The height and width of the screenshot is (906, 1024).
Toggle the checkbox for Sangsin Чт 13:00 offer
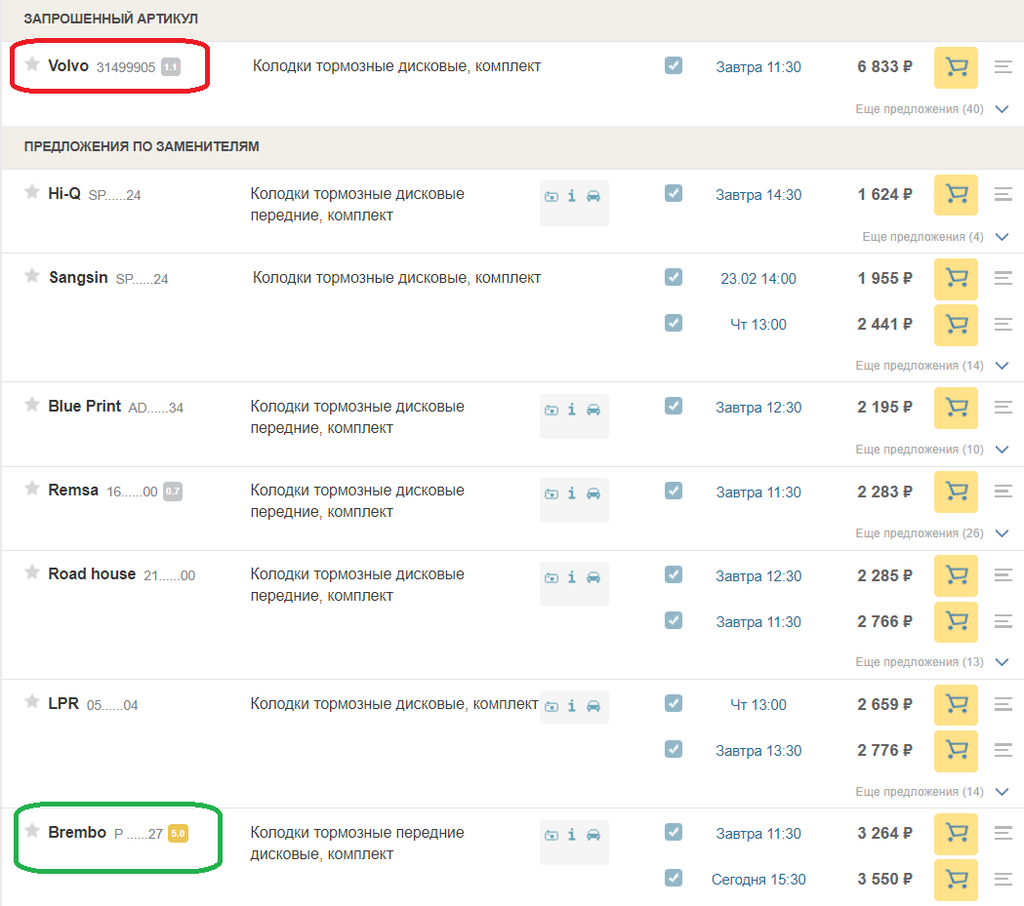click(x=673, y=323)
